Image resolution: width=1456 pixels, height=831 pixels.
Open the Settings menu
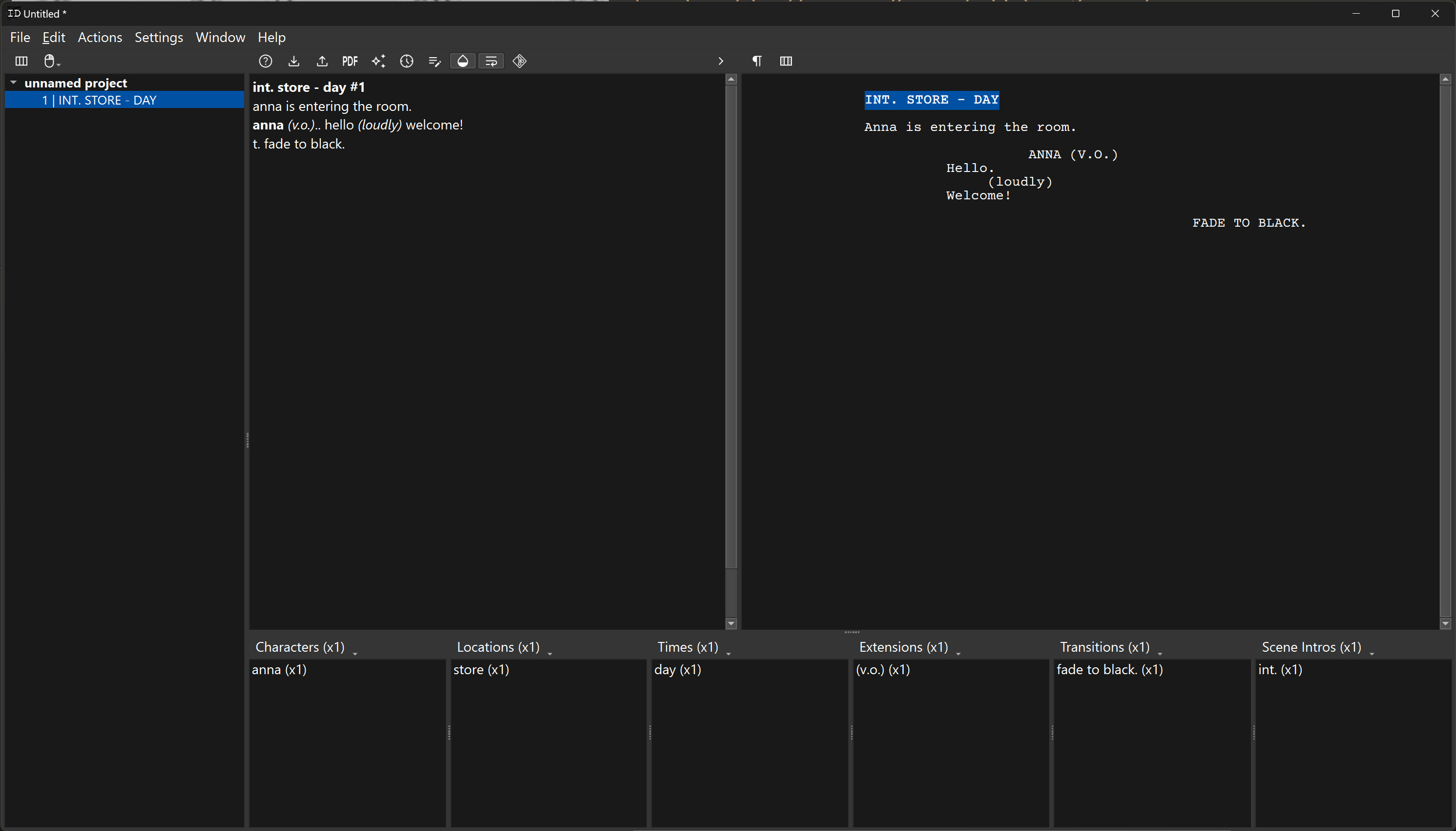pyautogui.click(x=159, y=37)
